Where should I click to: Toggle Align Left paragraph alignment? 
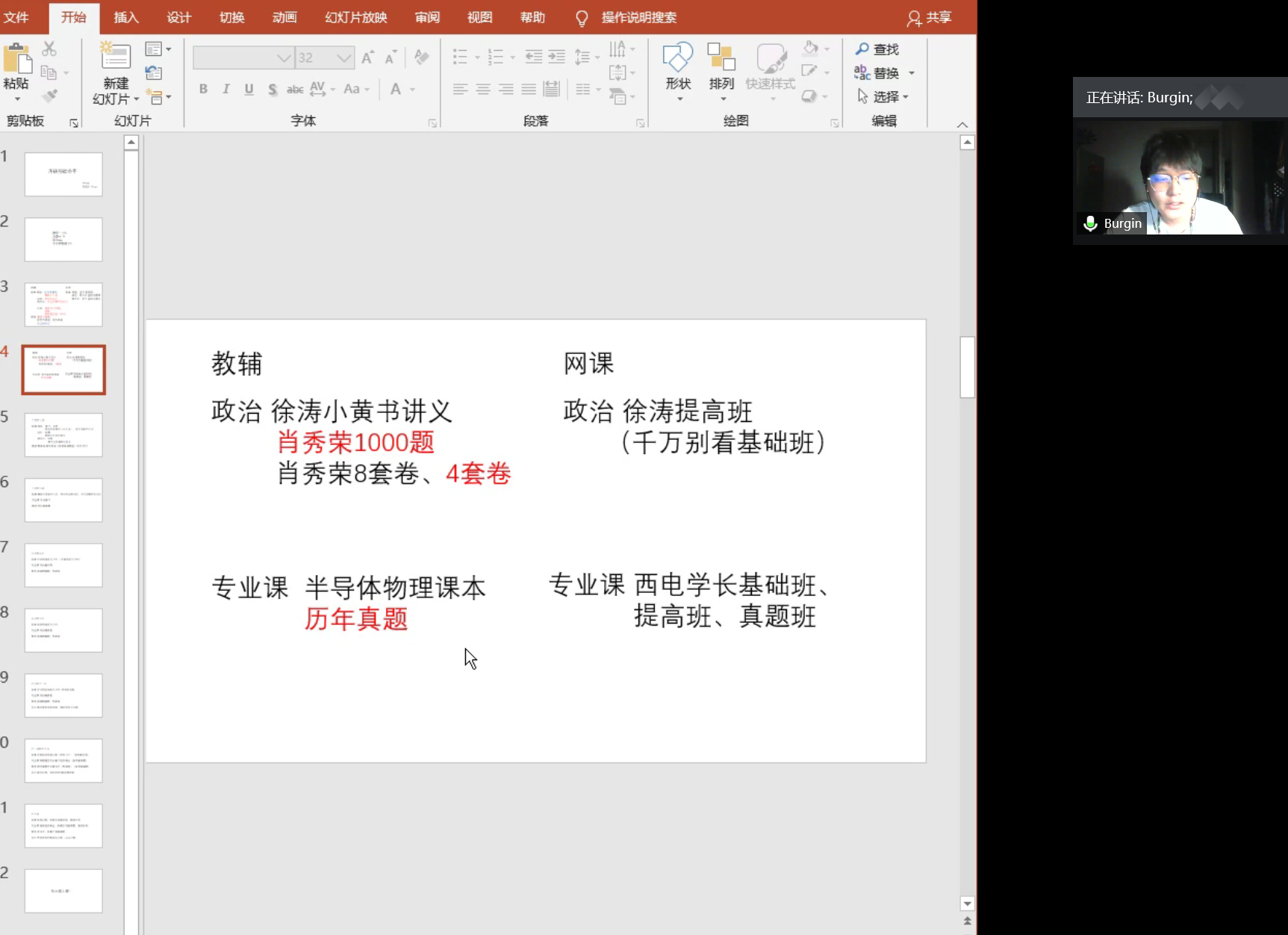point(460,90)
